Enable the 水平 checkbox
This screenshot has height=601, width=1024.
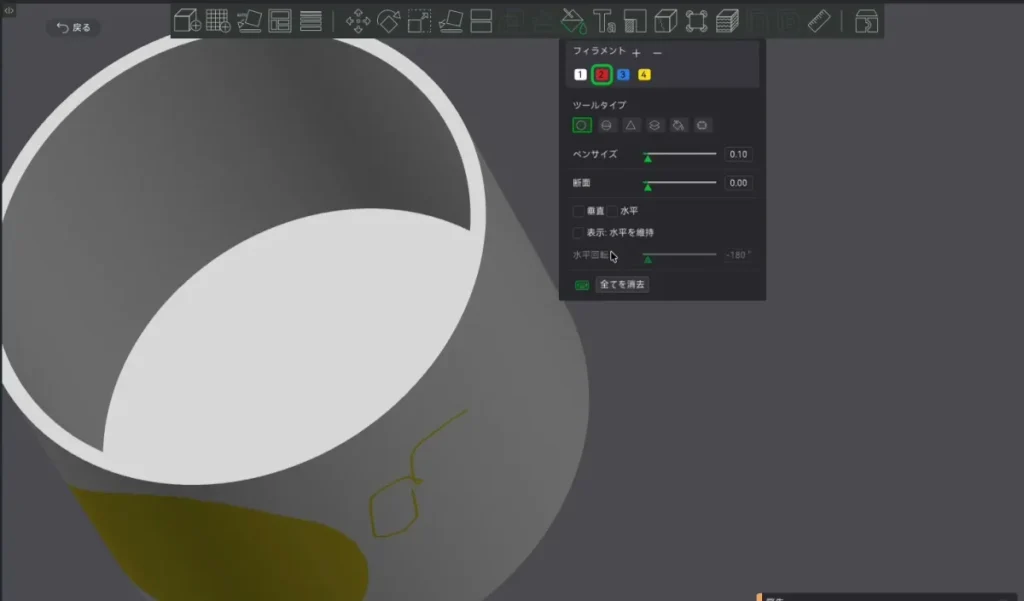(x=612, y=211)
